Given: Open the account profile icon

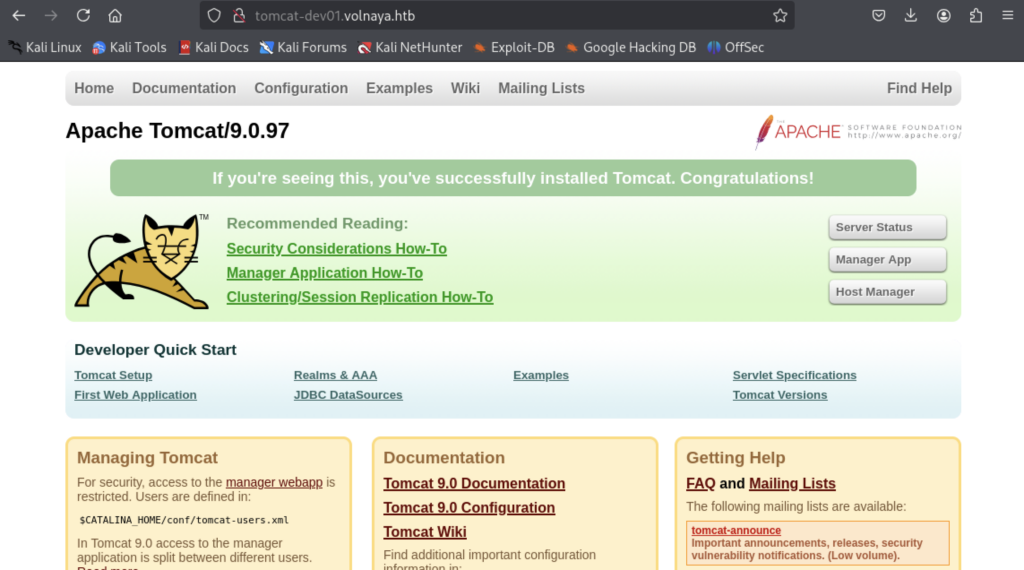Looking at the screenshot, I should coord(943,16).
